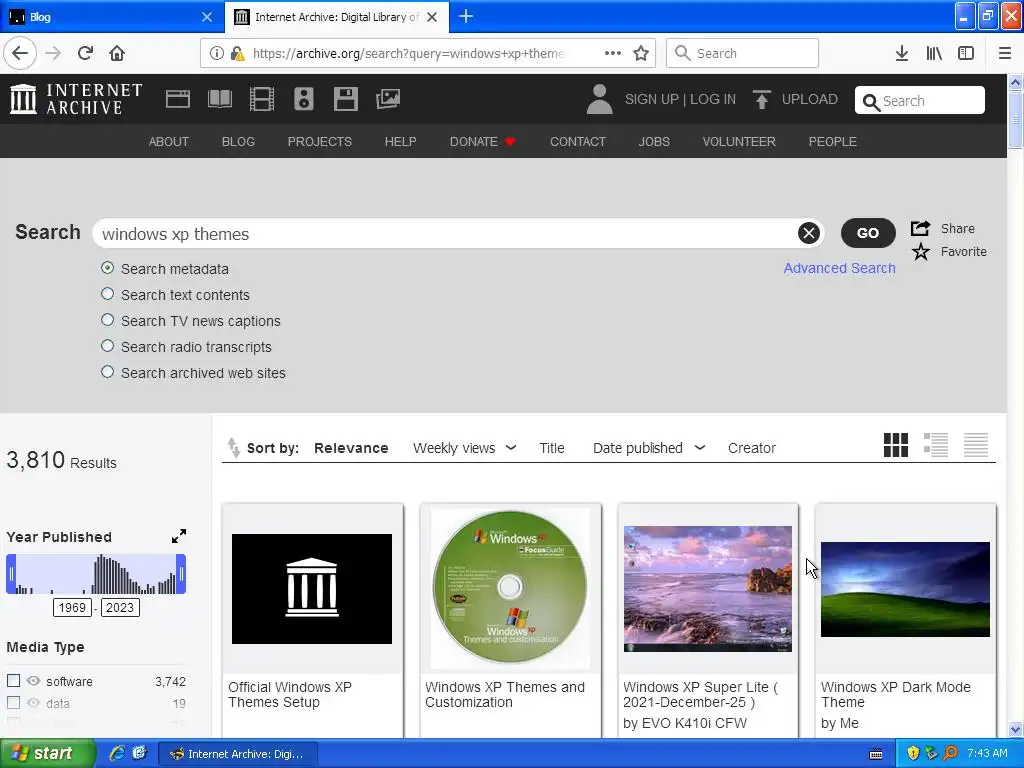Open the Images icon in header
Screen dimensions: 1024x768
388,99
